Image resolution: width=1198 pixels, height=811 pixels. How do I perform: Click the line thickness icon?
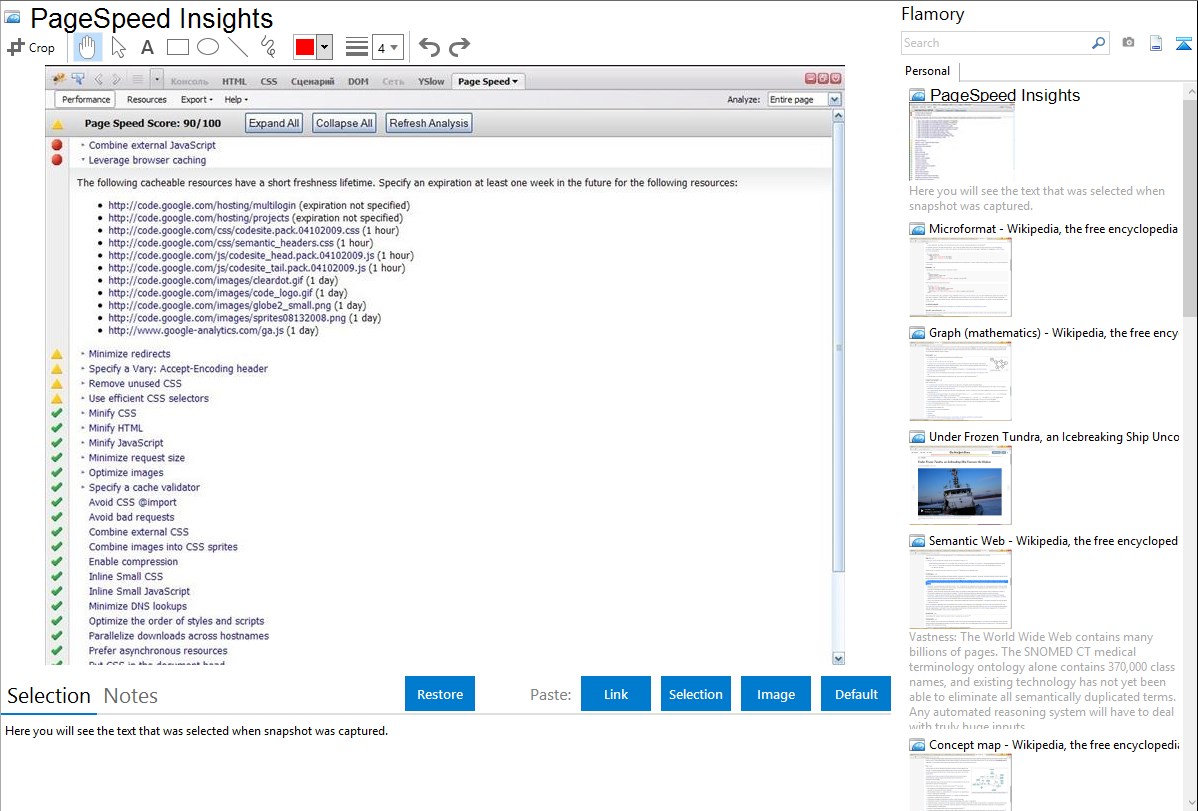click(x=357, y=47)
